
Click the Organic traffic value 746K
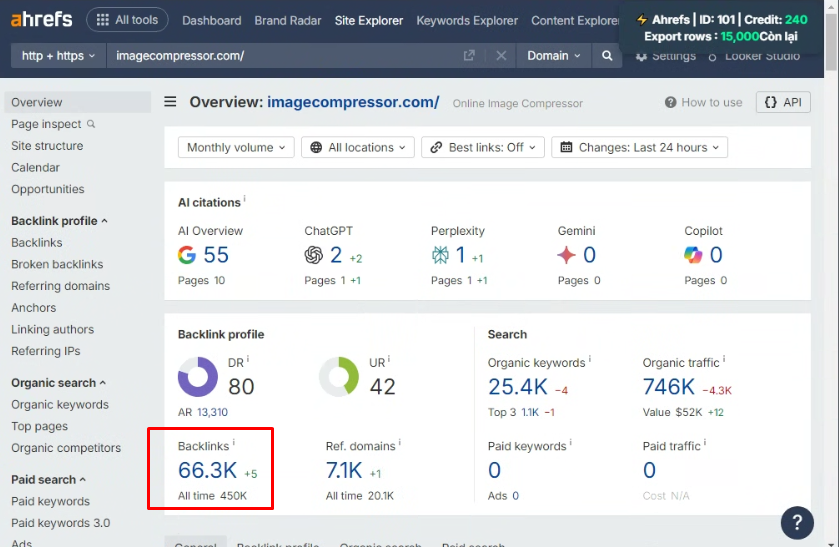pyautogui.click(x=668, y=386)
